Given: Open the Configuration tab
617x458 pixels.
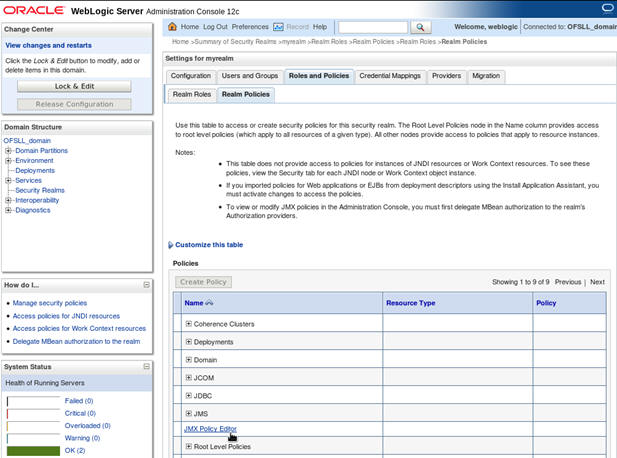Looking at the screenshot, I should point(191,76).
